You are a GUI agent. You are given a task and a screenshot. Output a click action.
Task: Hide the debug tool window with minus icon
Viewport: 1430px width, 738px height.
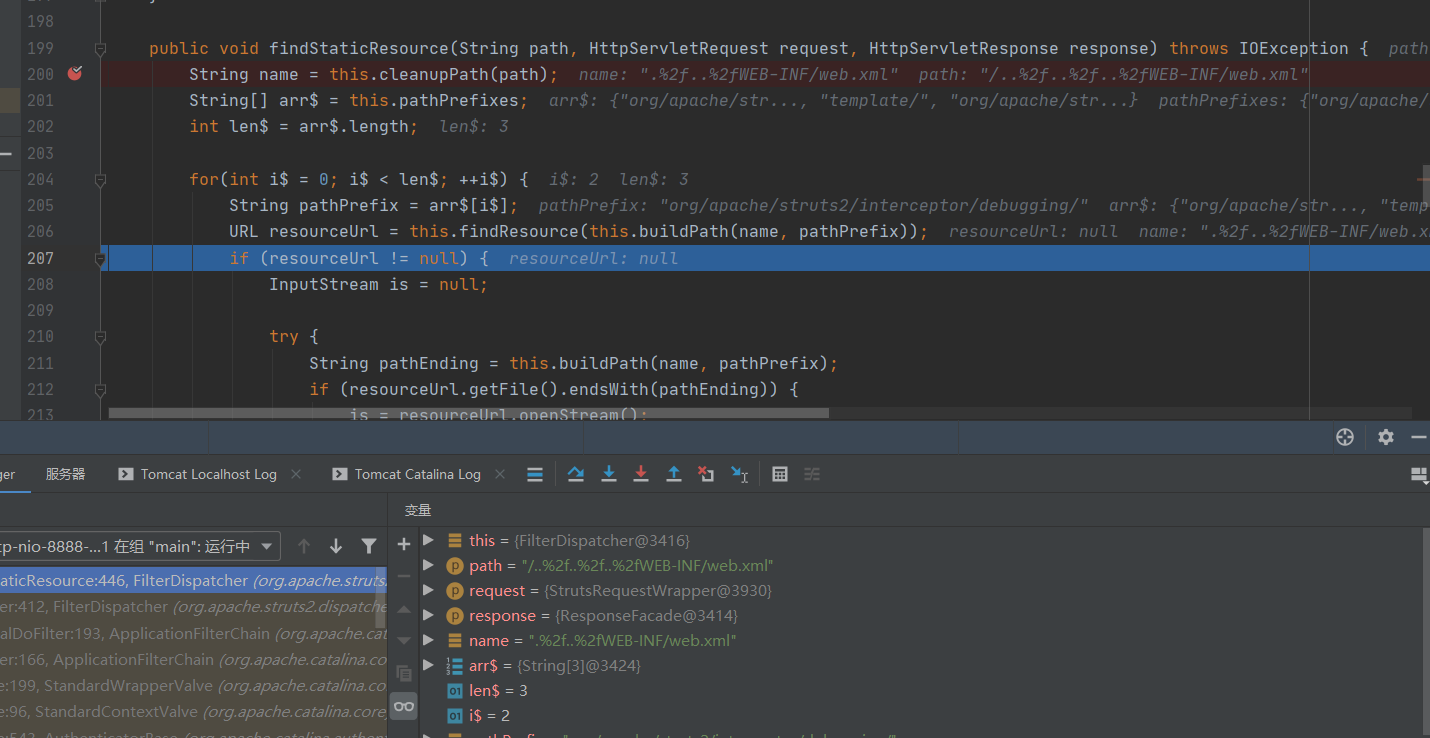click(1418, 437)
